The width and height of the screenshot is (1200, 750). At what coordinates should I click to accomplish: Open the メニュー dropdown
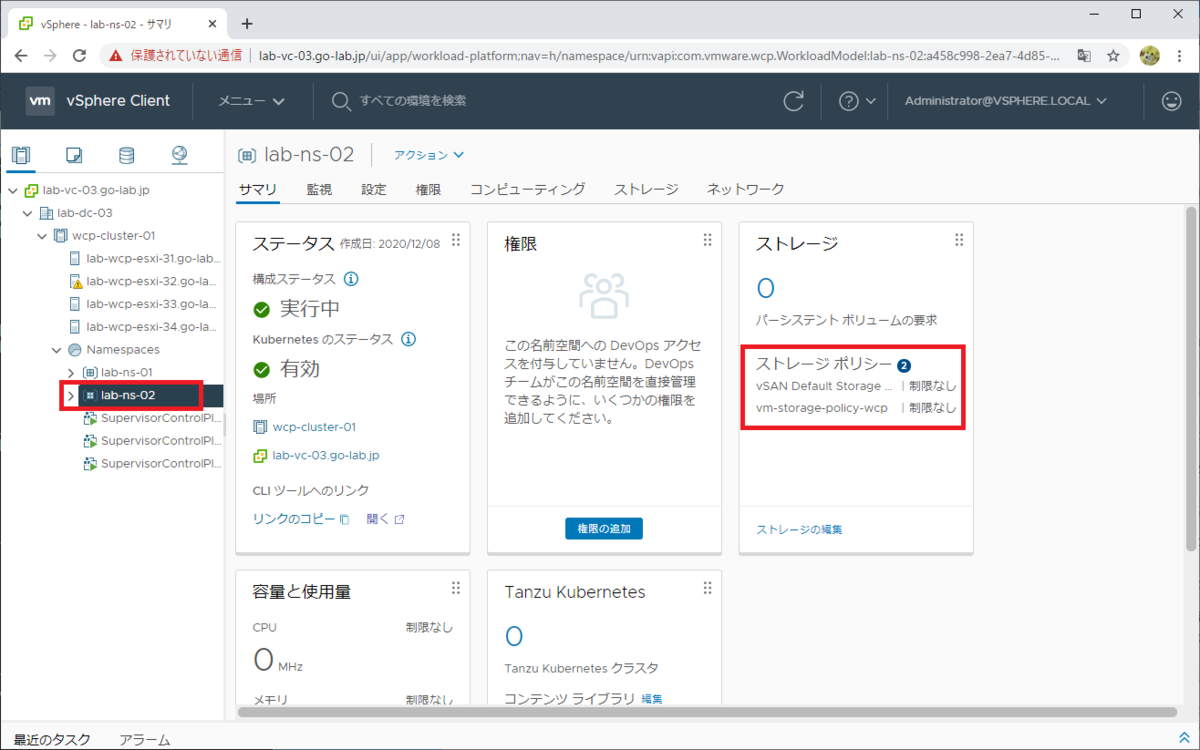point(252,100)
